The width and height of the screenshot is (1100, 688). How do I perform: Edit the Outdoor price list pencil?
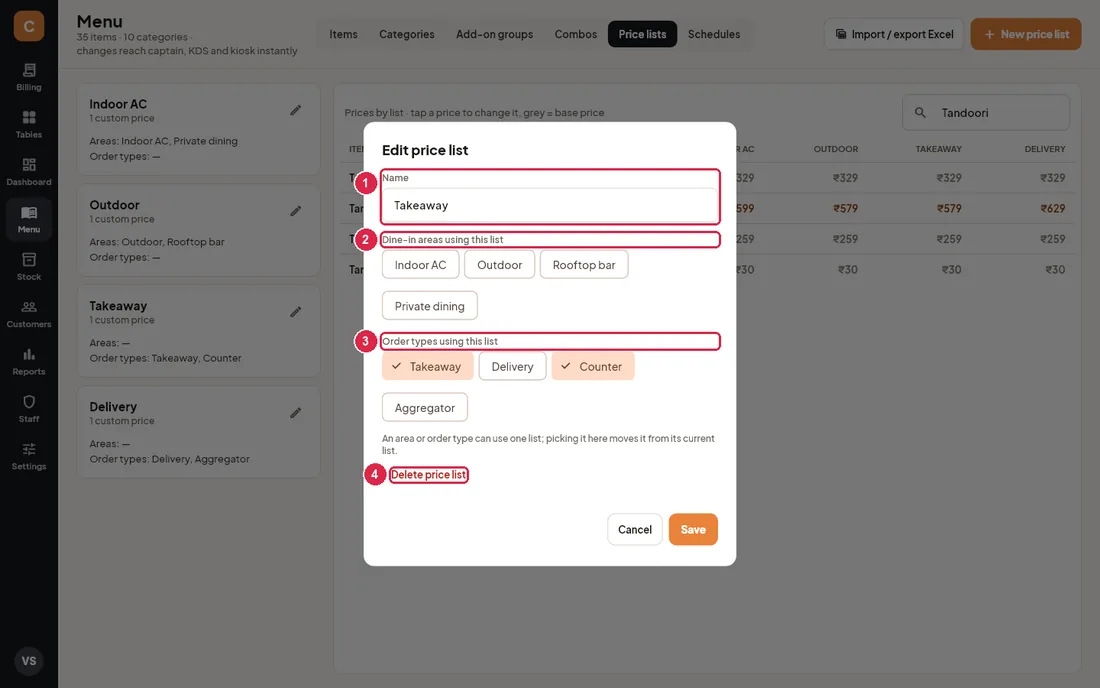point(295,211)
